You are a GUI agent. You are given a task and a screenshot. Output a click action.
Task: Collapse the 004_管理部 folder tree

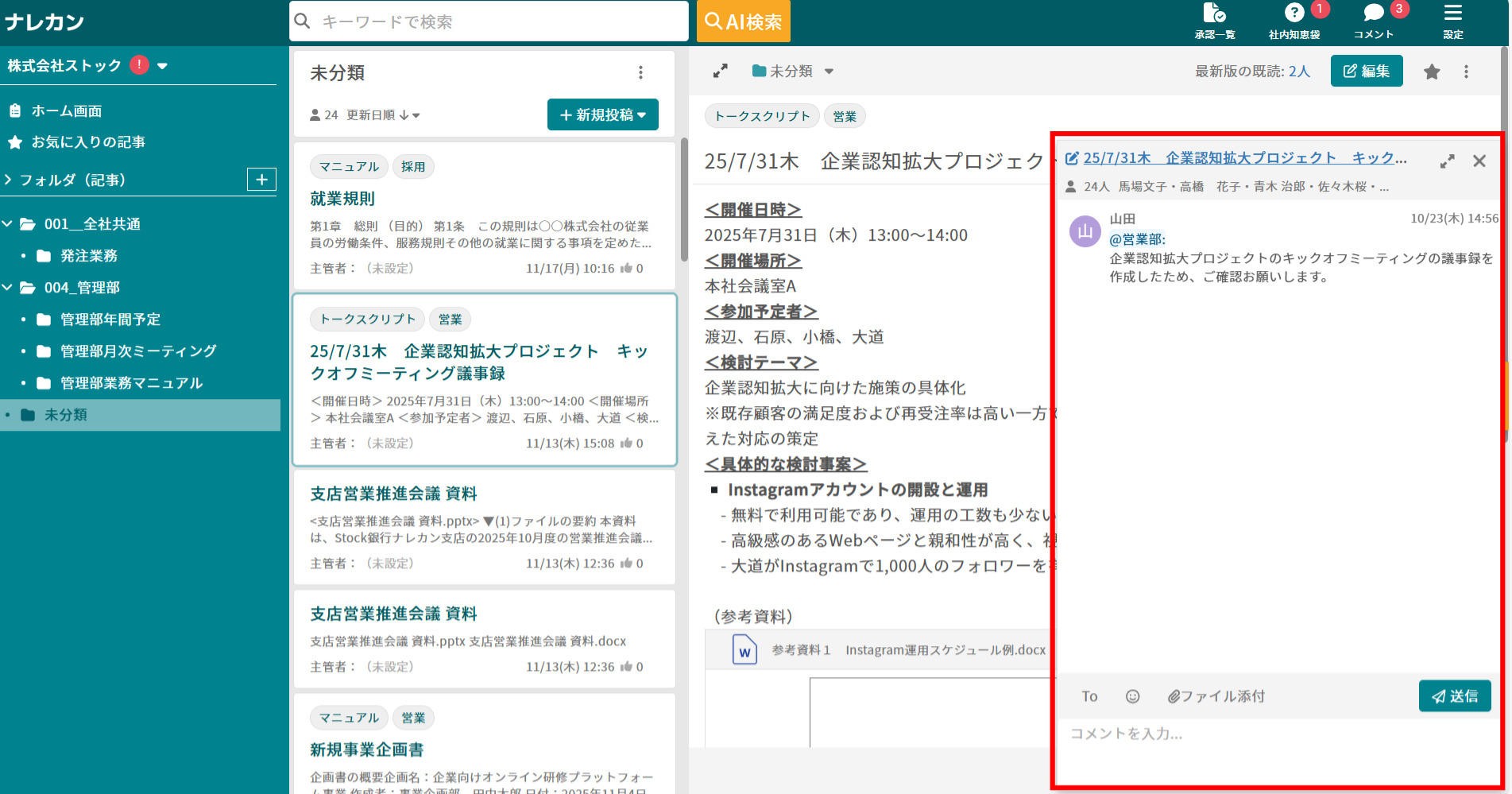coord(10,288)
